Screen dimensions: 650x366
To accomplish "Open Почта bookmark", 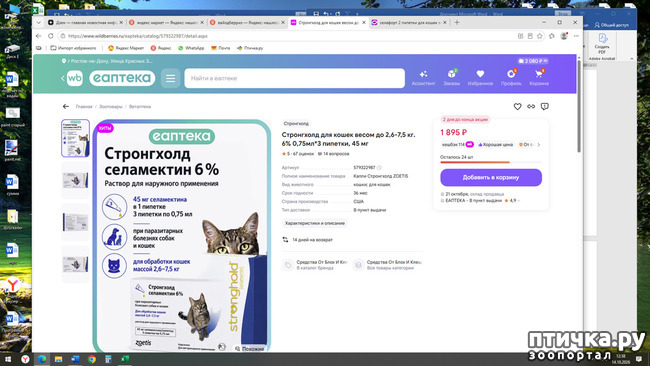I will pos(221,48).
